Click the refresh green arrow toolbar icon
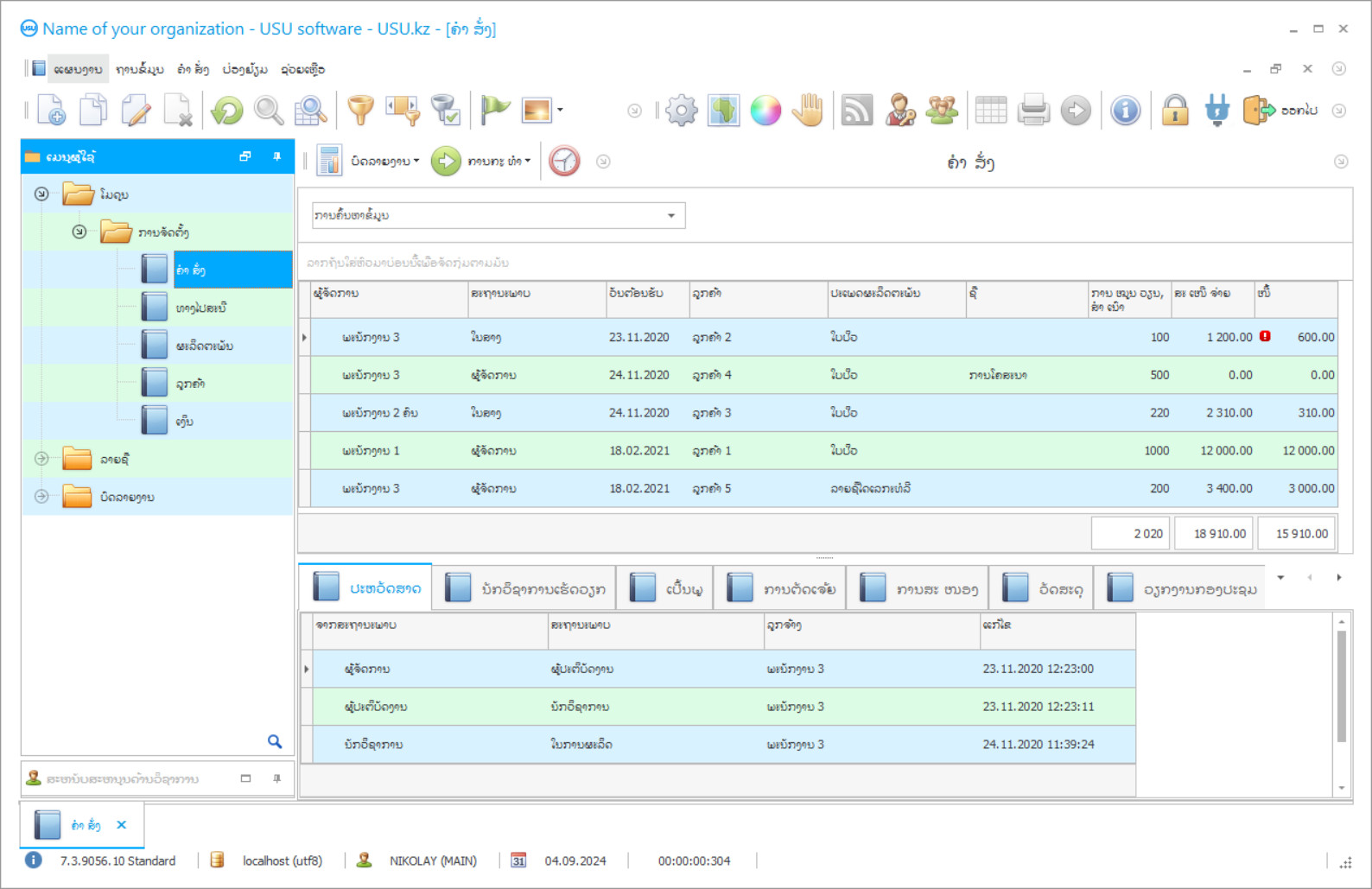Screen dimensions: 1372x889 (227, 111)
